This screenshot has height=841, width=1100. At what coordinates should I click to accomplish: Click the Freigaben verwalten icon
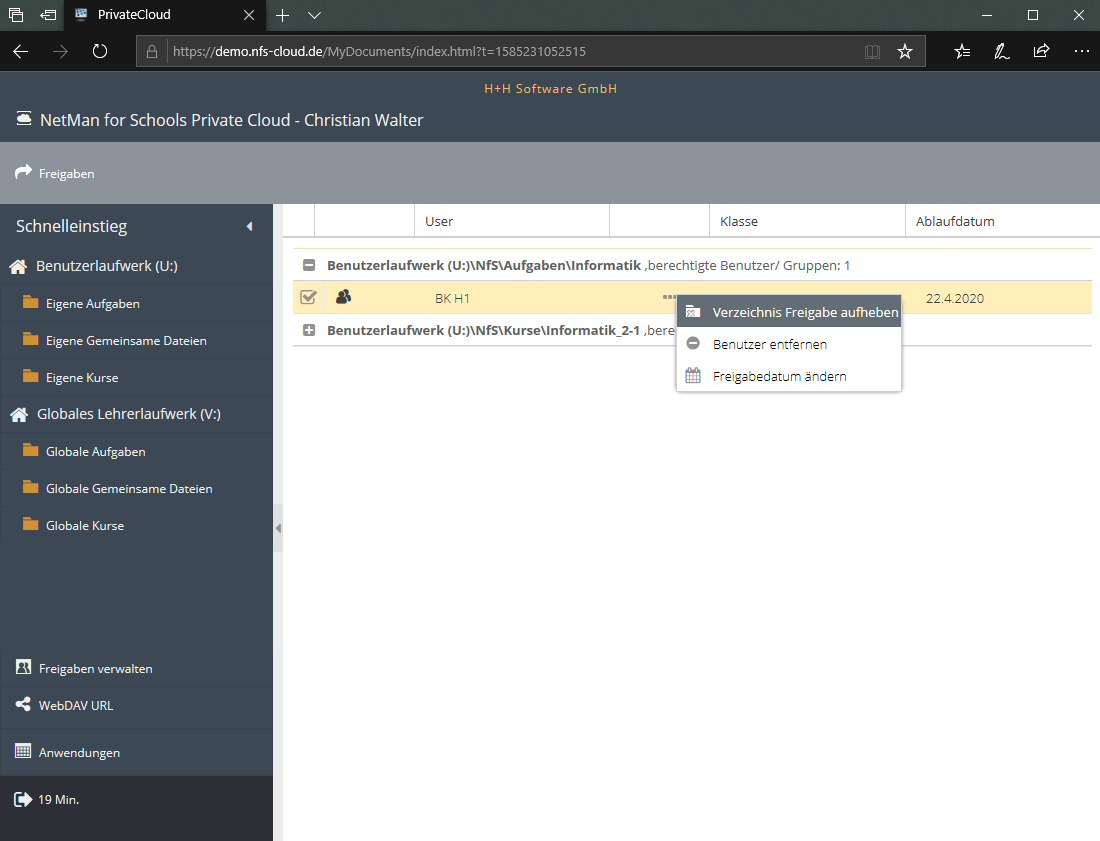pos(23,667)
